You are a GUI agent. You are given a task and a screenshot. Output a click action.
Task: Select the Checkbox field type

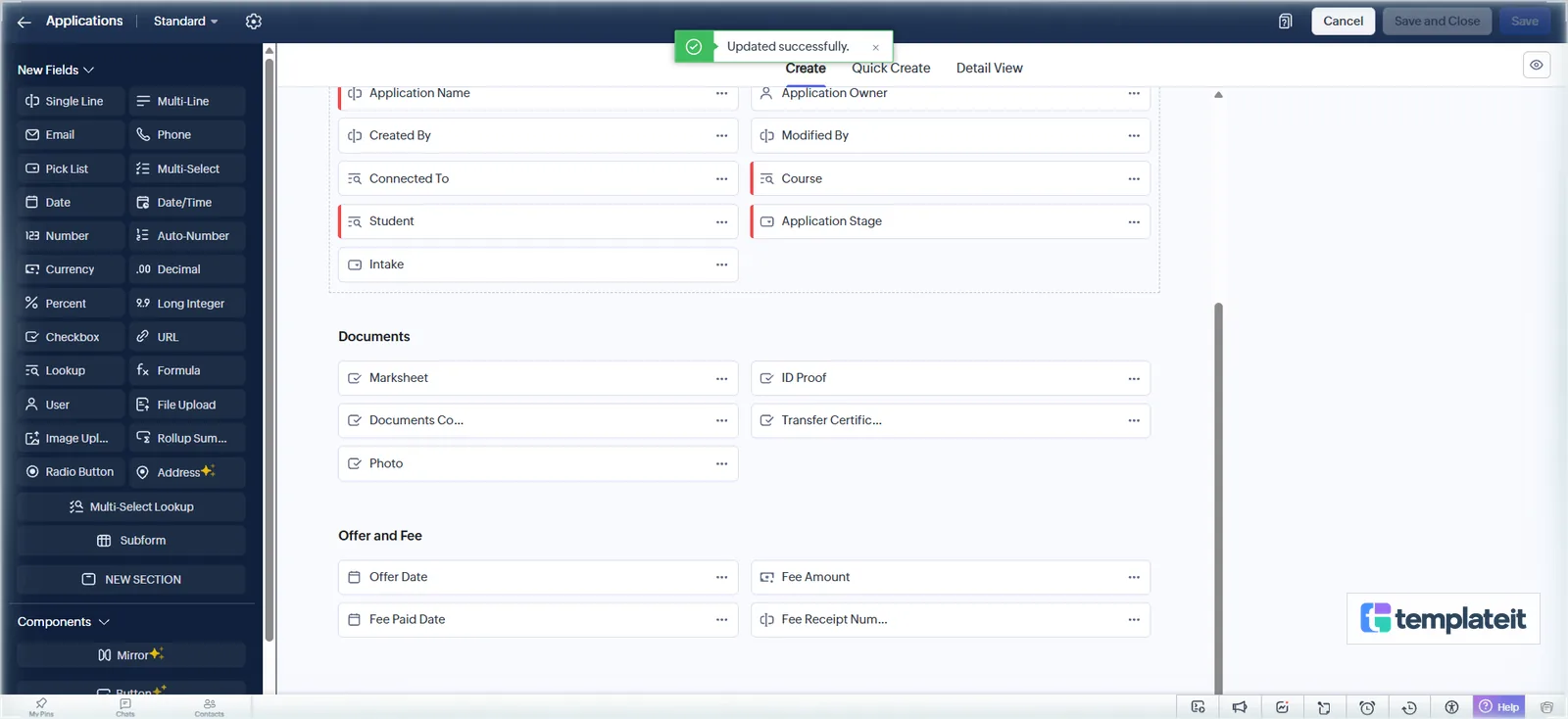(x=71, y=337)
